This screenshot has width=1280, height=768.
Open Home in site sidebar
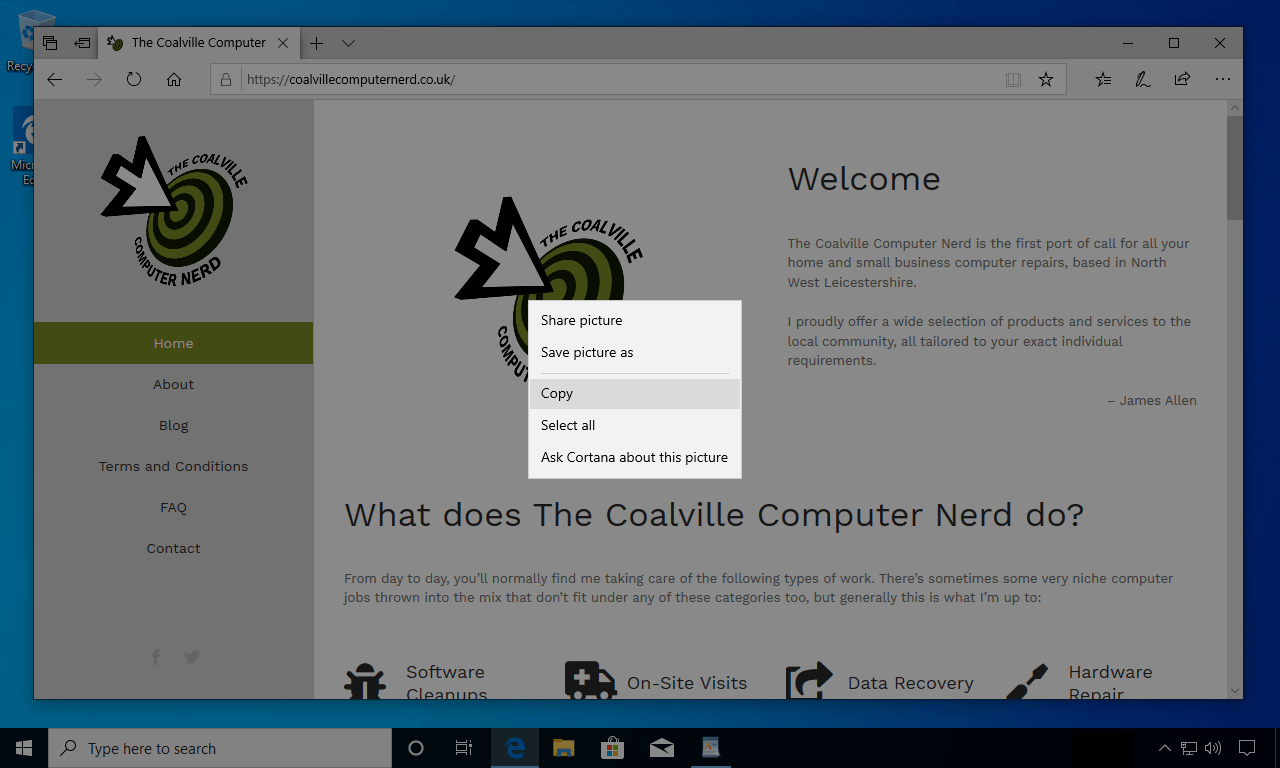[173, 343]
